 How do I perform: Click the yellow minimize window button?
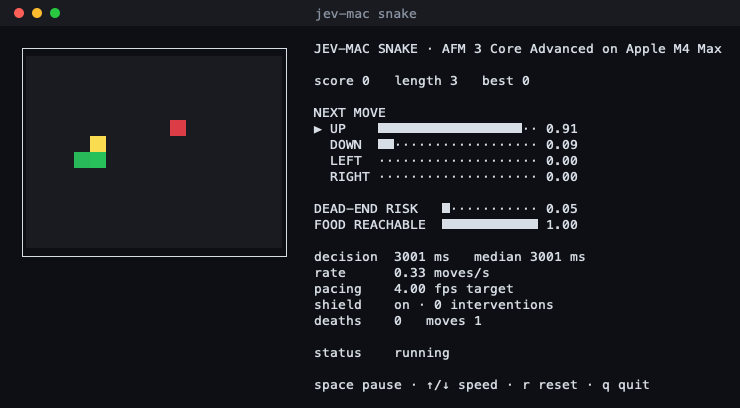pyautogui.click(x=37, y=13)
